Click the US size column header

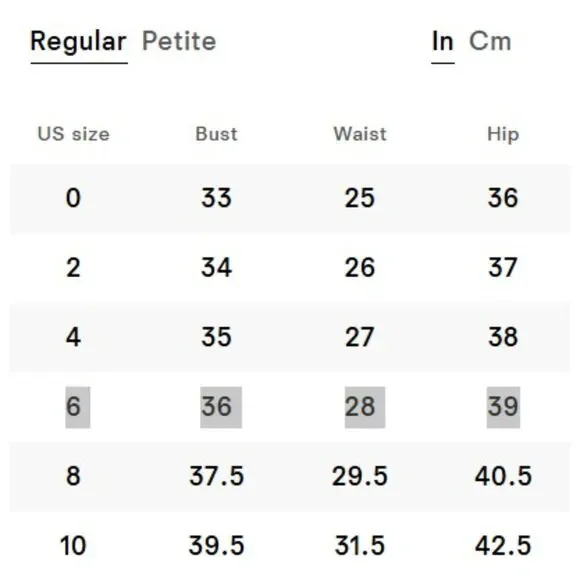coord(74,134)
